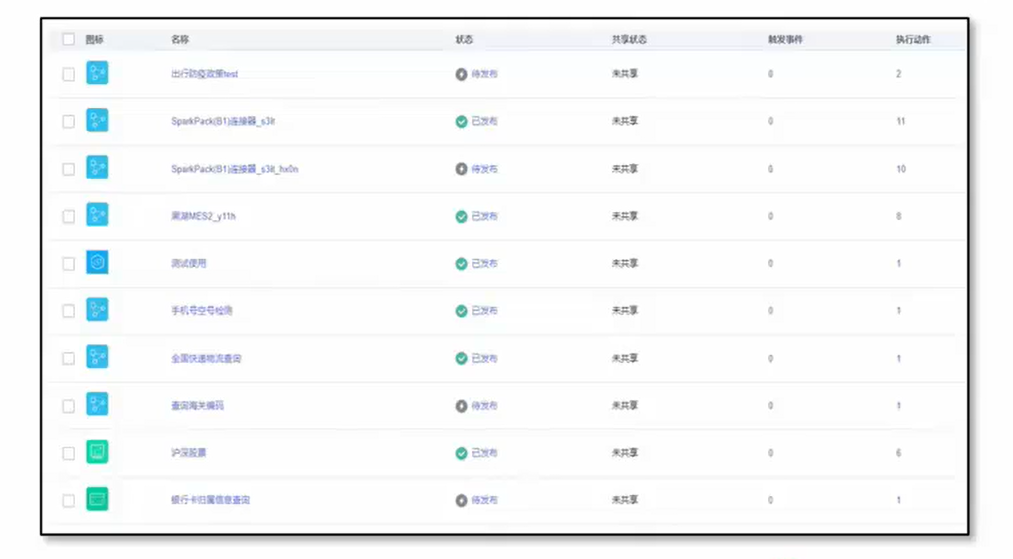Click the blue hexagon icon for 测试使用
The height and width of the screenshot is (559, 1013).
pyautogui.click(x=97, y=263)
